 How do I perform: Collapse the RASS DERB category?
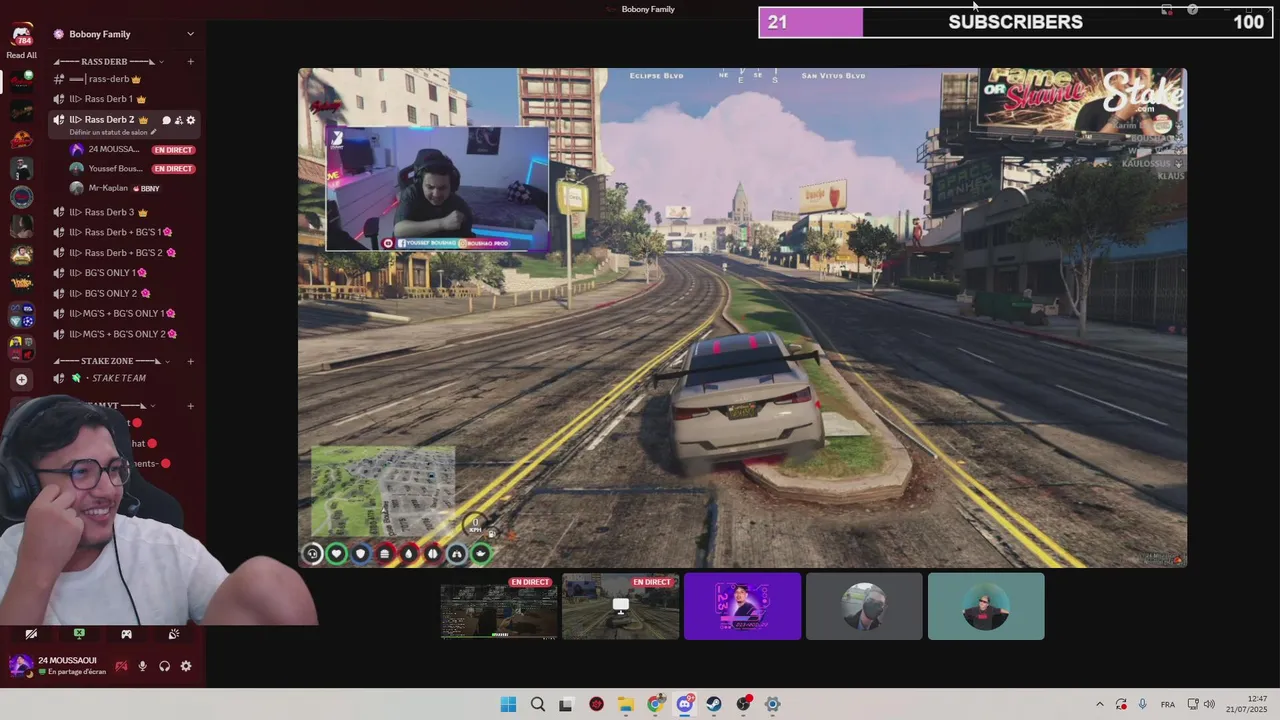click(110, 62)
